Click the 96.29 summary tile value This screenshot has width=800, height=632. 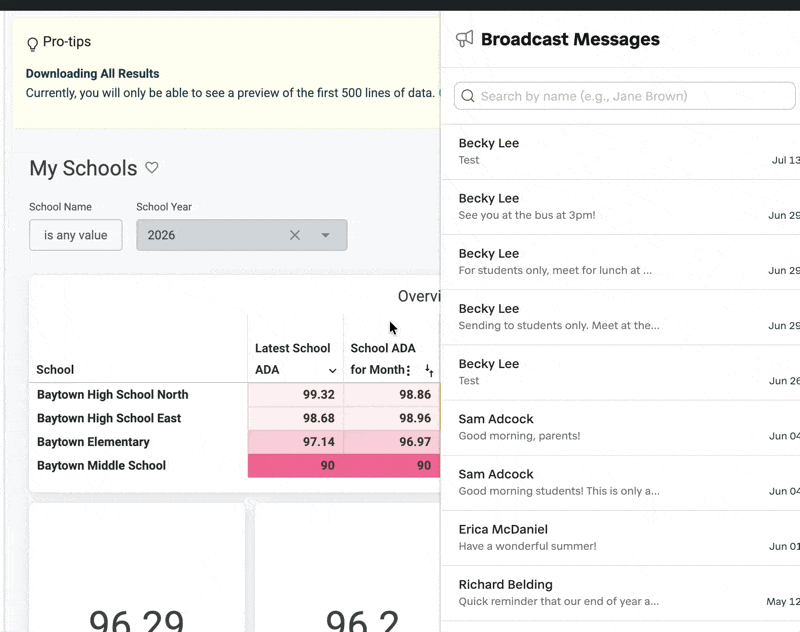click(x=136, y=621)
